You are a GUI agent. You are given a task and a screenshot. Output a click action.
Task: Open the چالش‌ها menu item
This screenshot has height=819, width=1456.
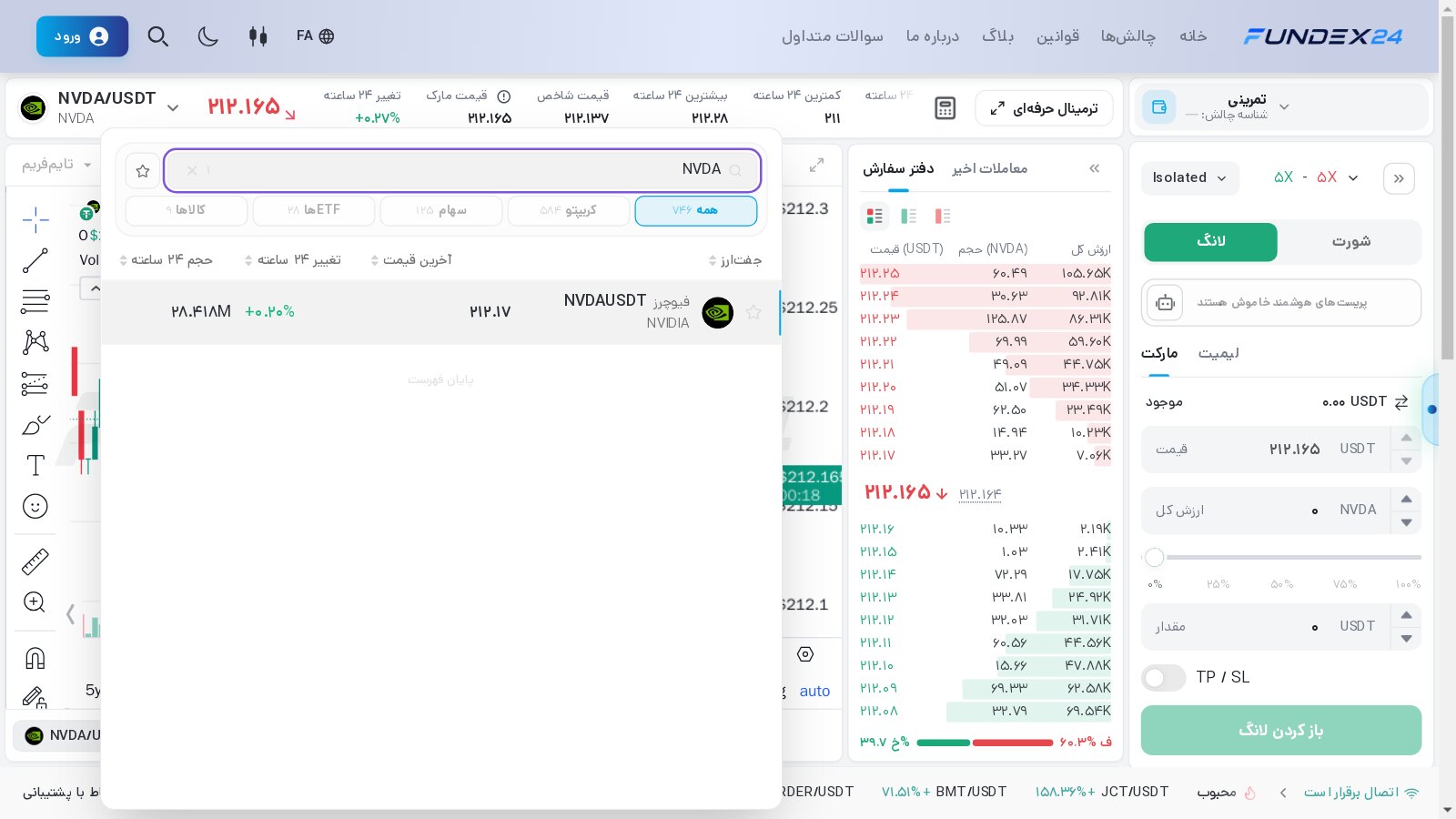coord(1127,36)
